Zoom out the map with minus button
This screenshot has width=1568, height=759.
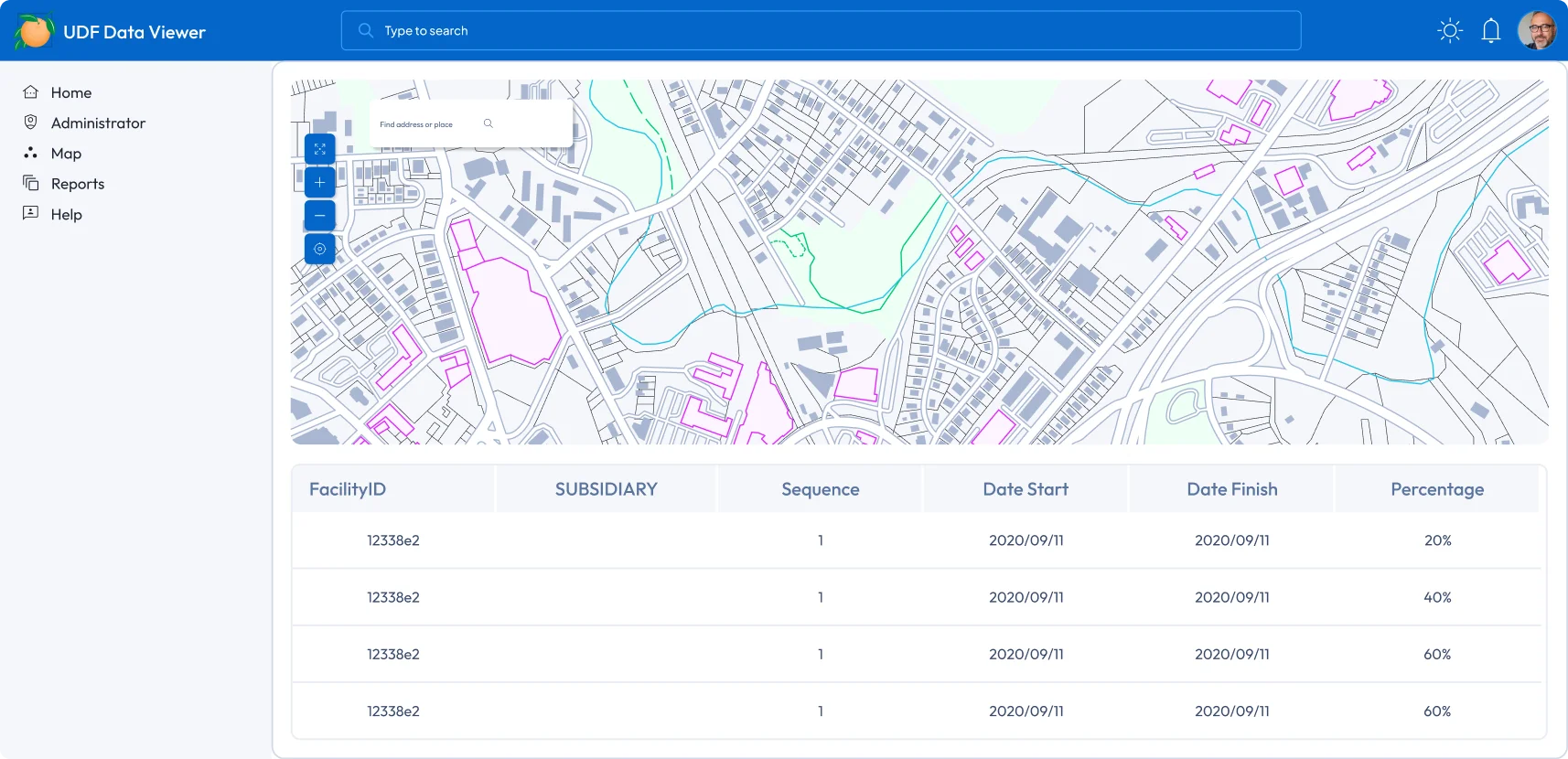319,216
